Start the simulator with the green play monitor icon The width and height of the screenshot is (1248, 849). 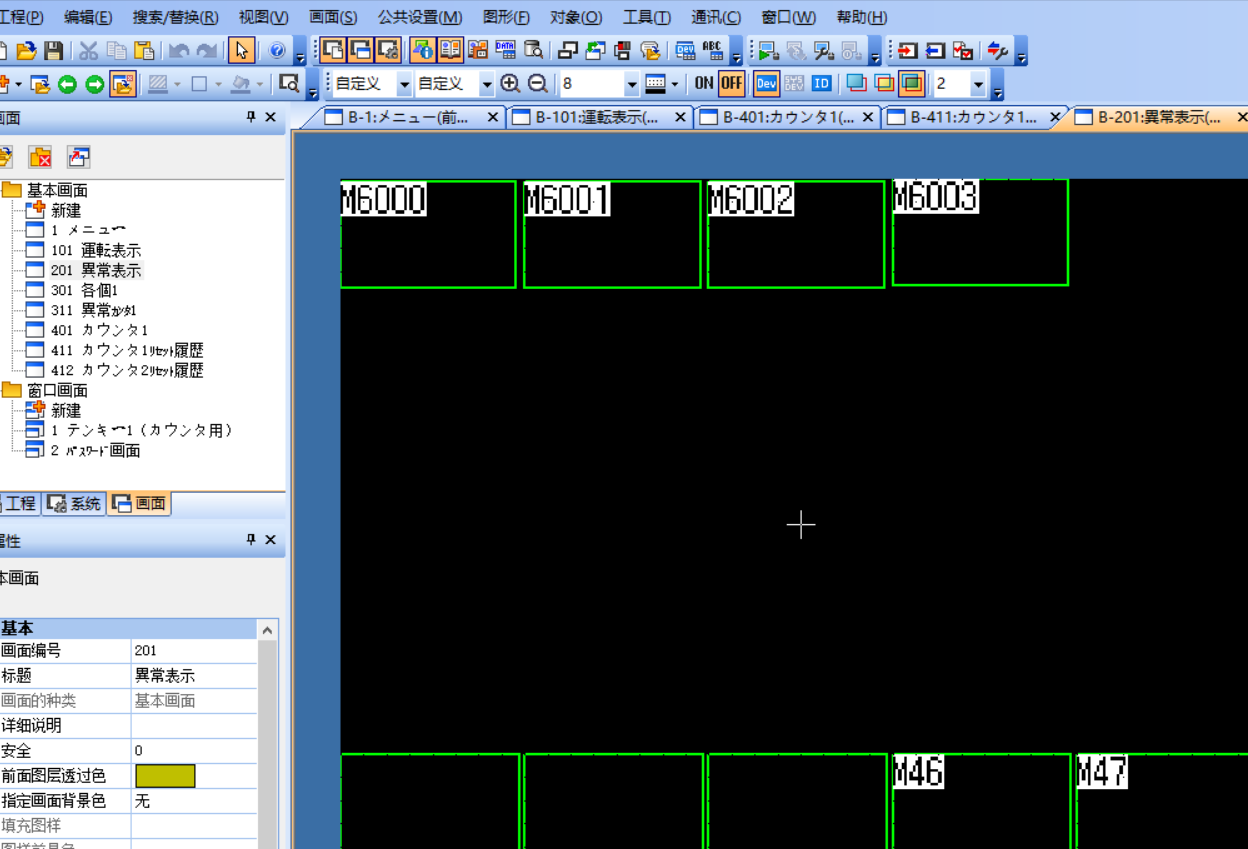pos(768,50)
